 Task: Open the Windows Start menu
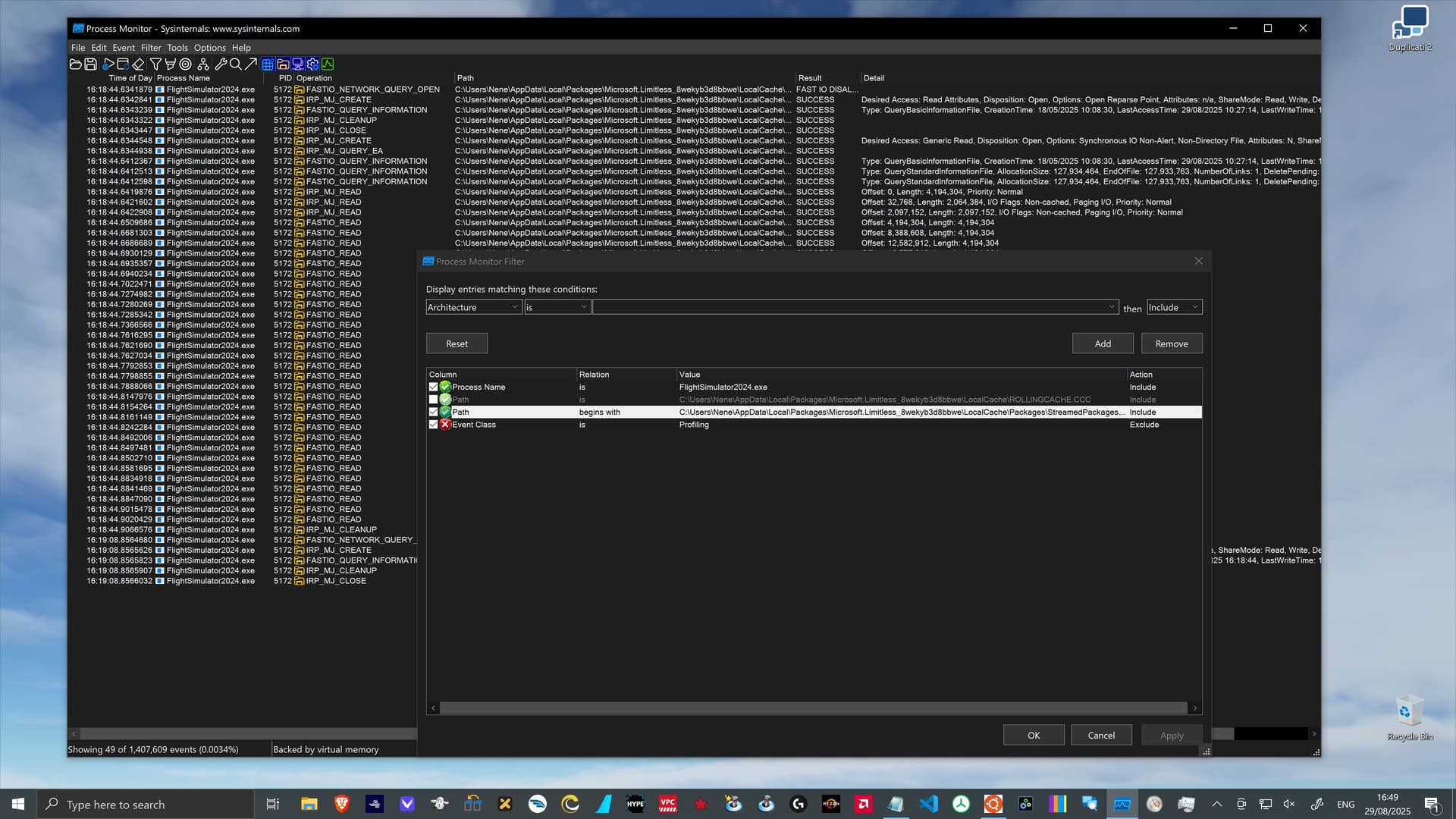coord(18,804)
